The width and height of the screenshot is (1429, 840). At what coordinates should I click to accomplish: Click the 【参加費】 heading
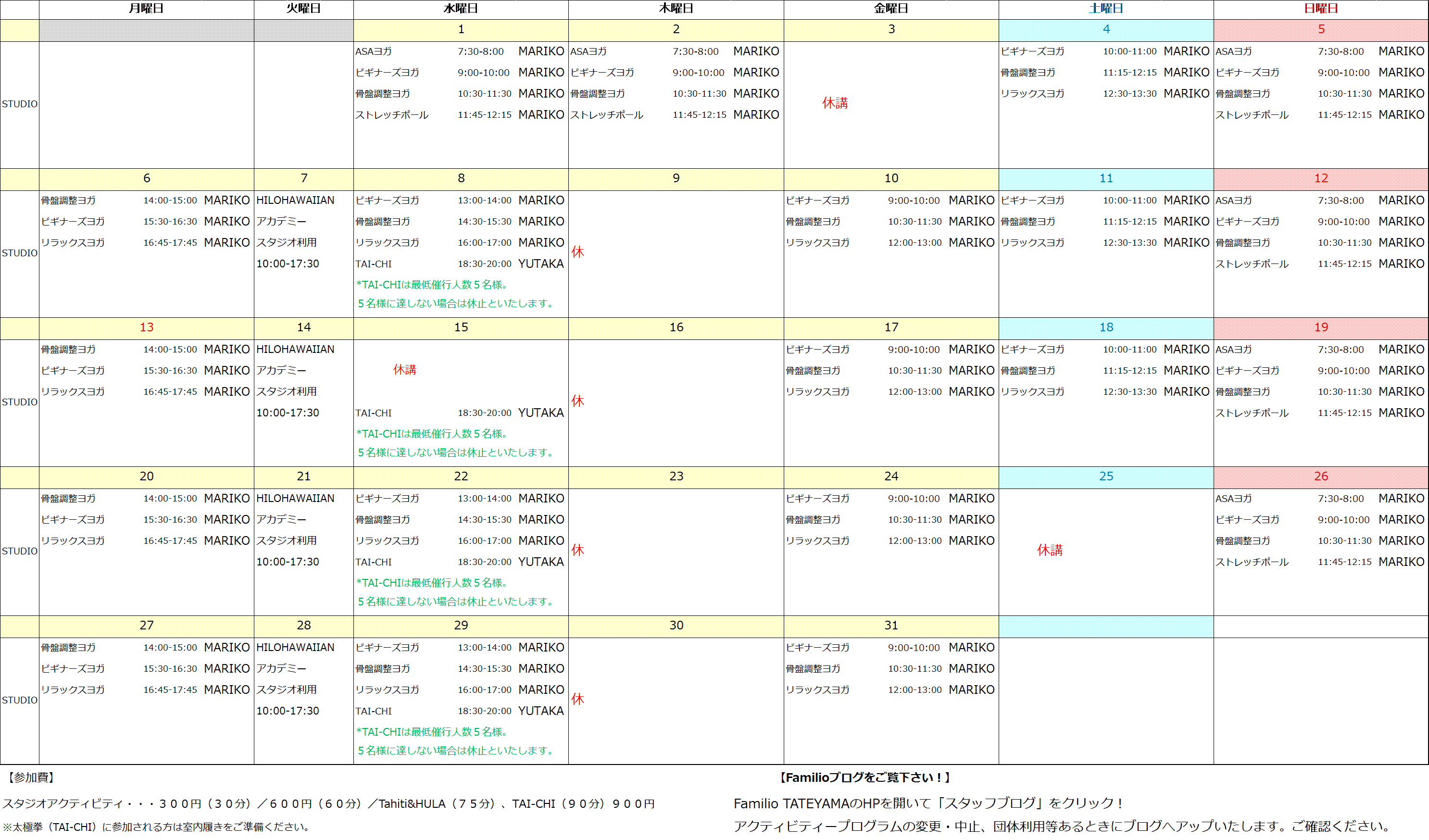[31, 777]
